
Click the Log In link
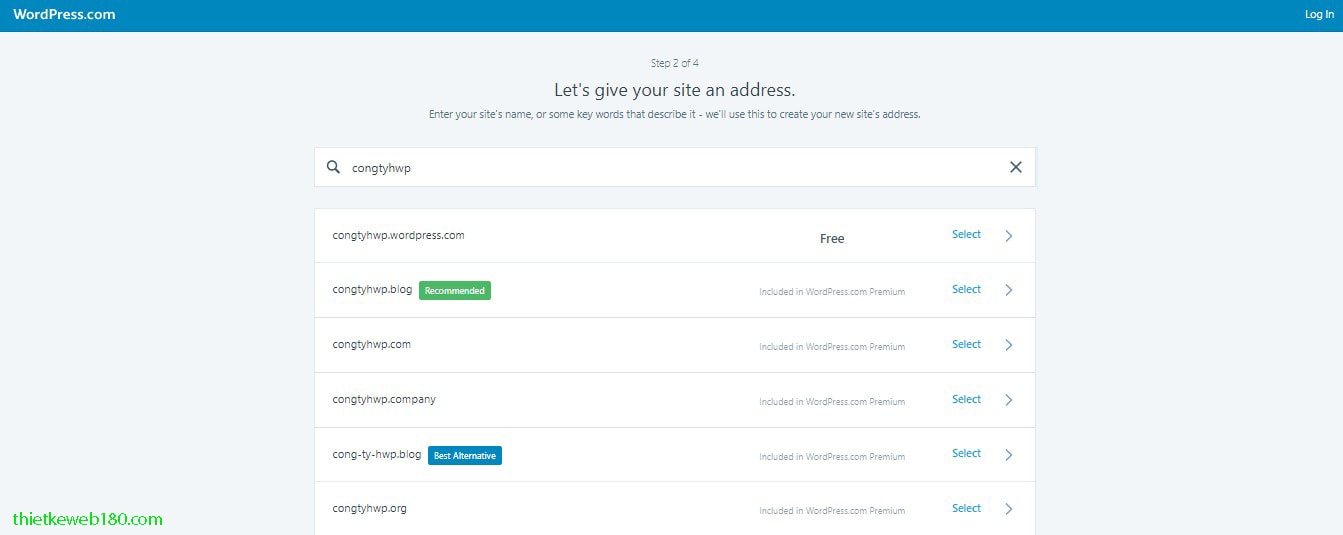click(x=1319, y=14)
